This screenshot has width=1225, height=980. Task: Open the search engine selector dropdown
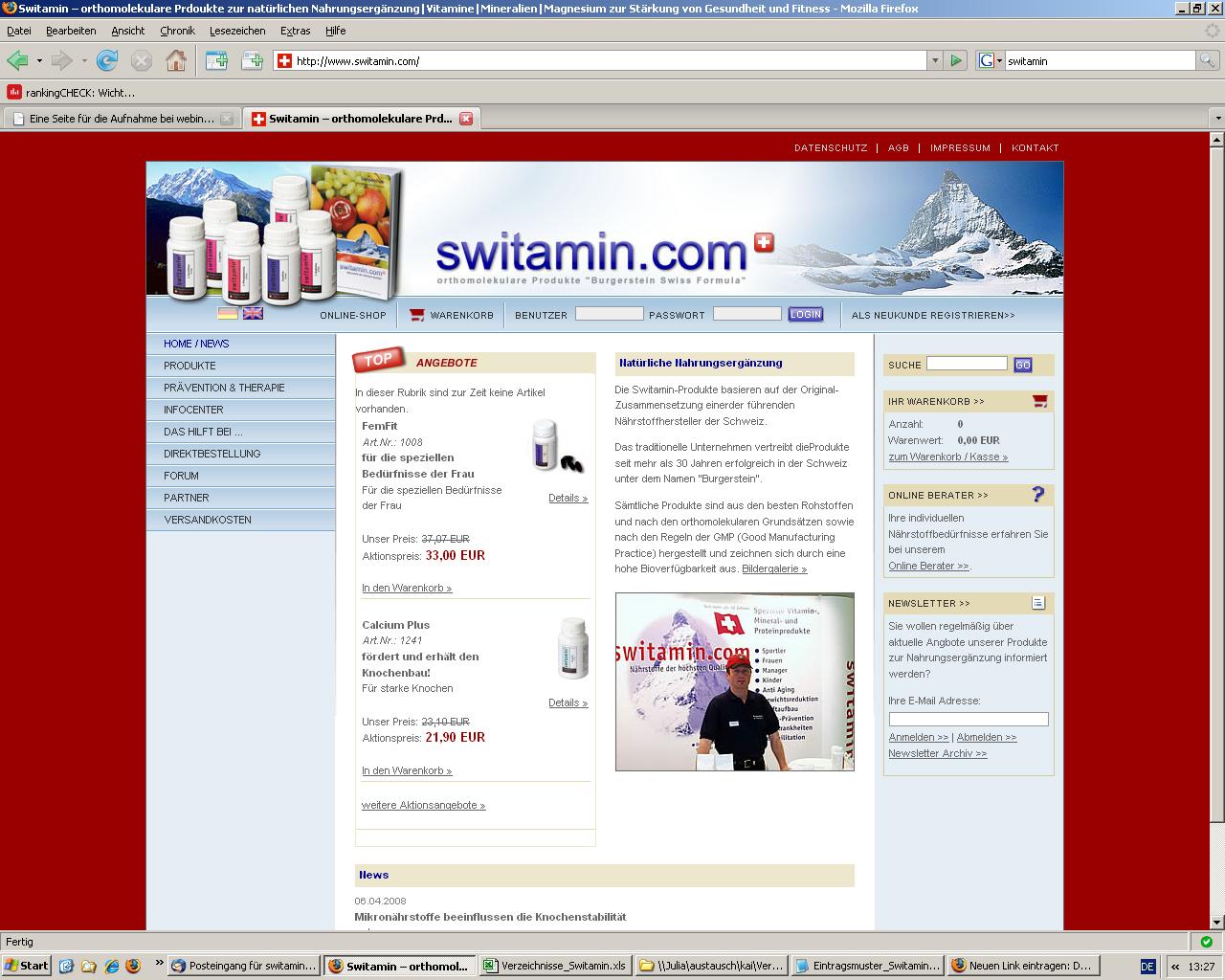[x=991, y=60]
